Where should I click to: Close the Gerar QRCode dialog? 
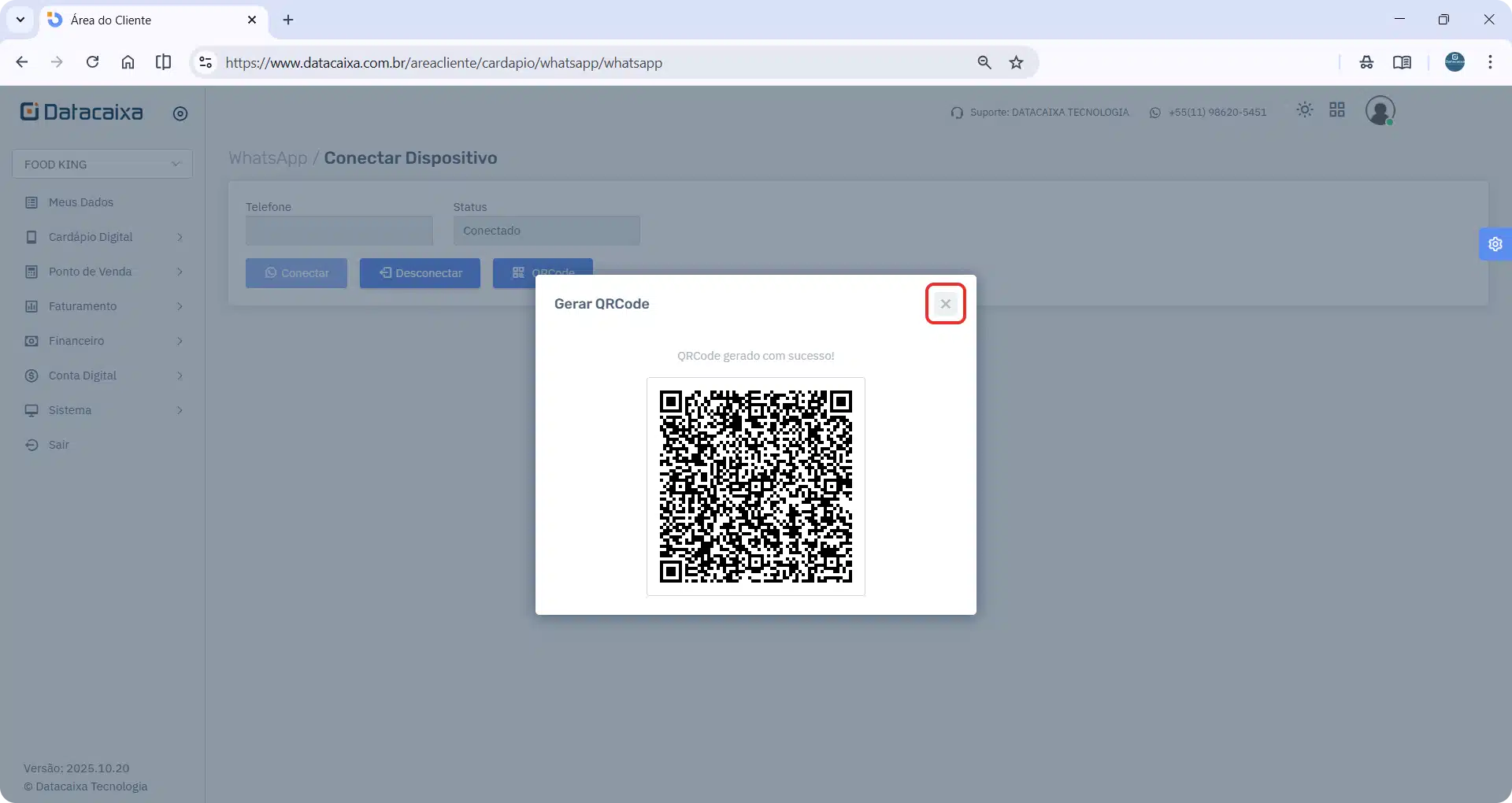point(945,304)
